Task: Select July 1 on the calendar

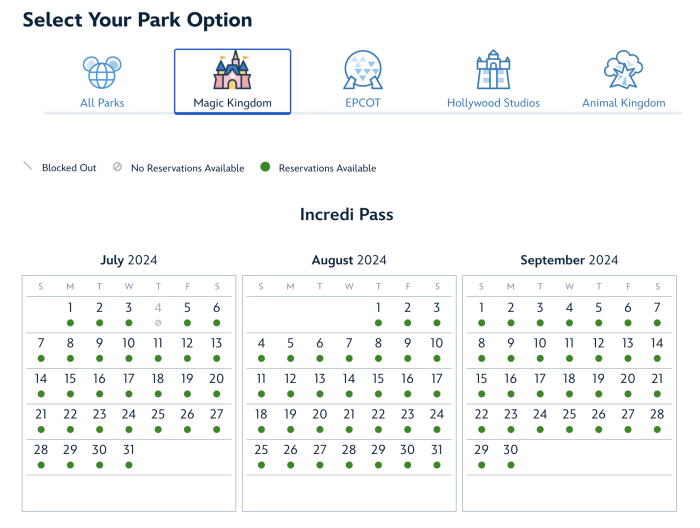Action: [x=70, y=308]
